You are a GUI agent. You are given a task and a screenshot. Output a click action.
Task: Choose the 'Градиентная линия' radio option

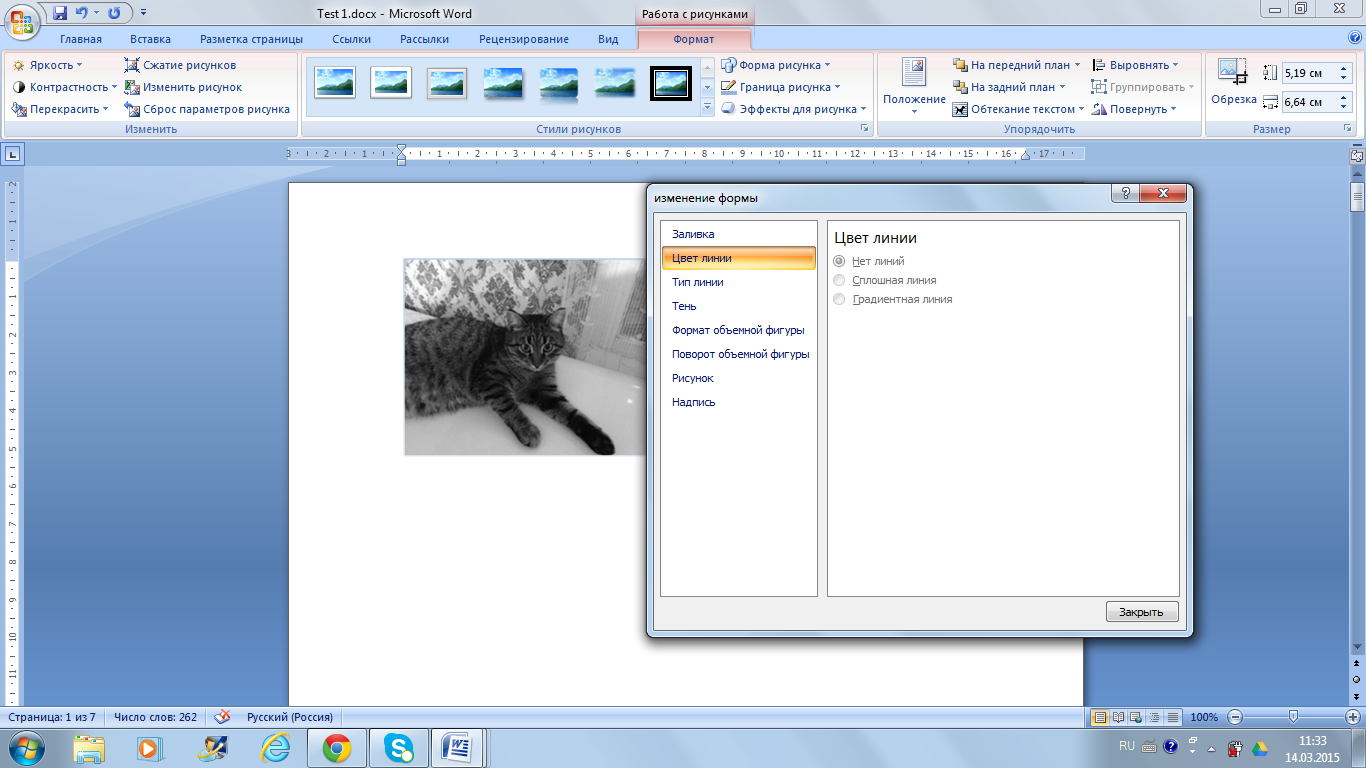click(x=839, y=299)
